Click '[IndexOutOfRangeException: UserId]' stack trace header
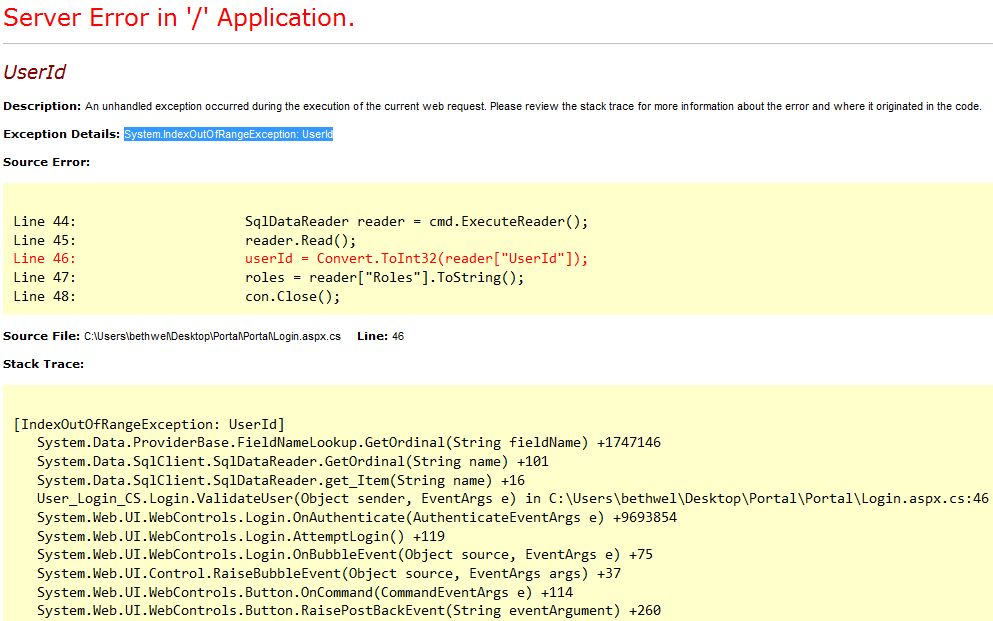The width and height of the screenshot is (993, 621). point(149,424)
